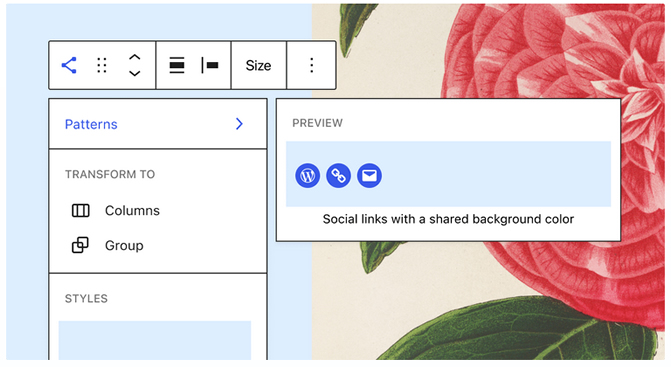Select the style preview thumbnail under Styles
Viewport: 671px width, 367px height.
tap(155, 340)
